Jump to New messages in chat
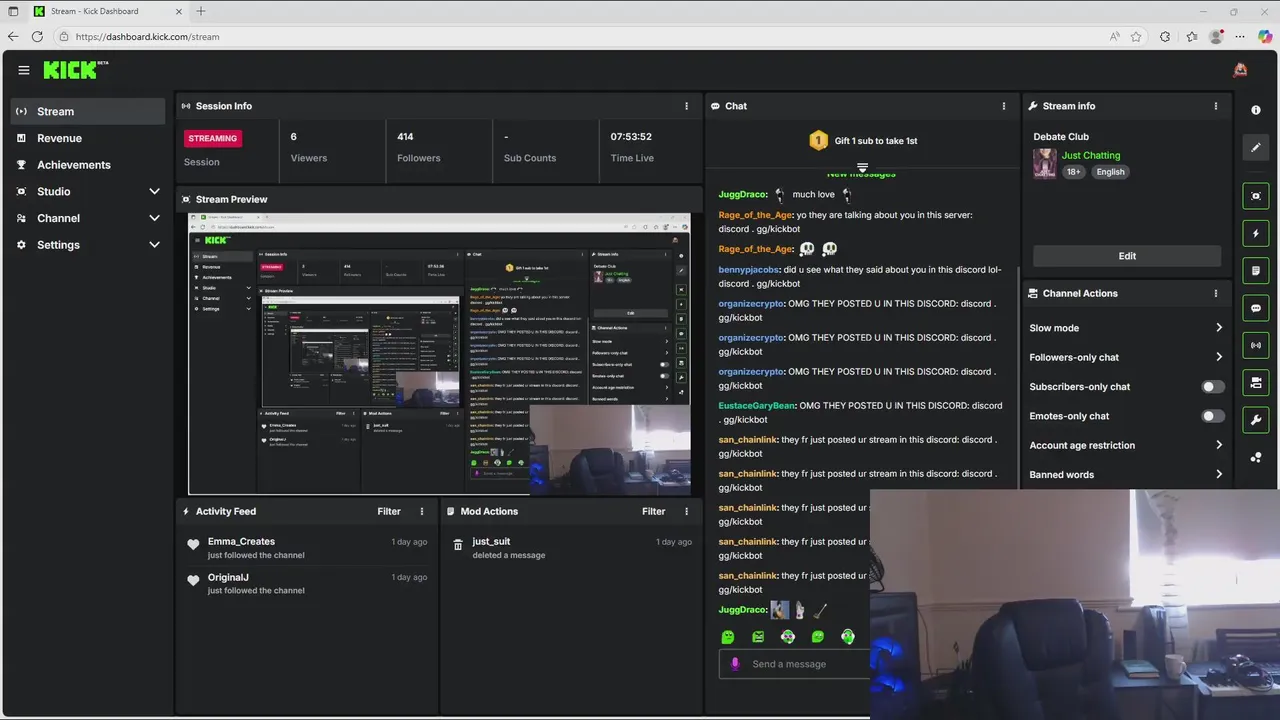This screenshot has height=720, width=1280. pyautogui.click(x=861, y=173)
